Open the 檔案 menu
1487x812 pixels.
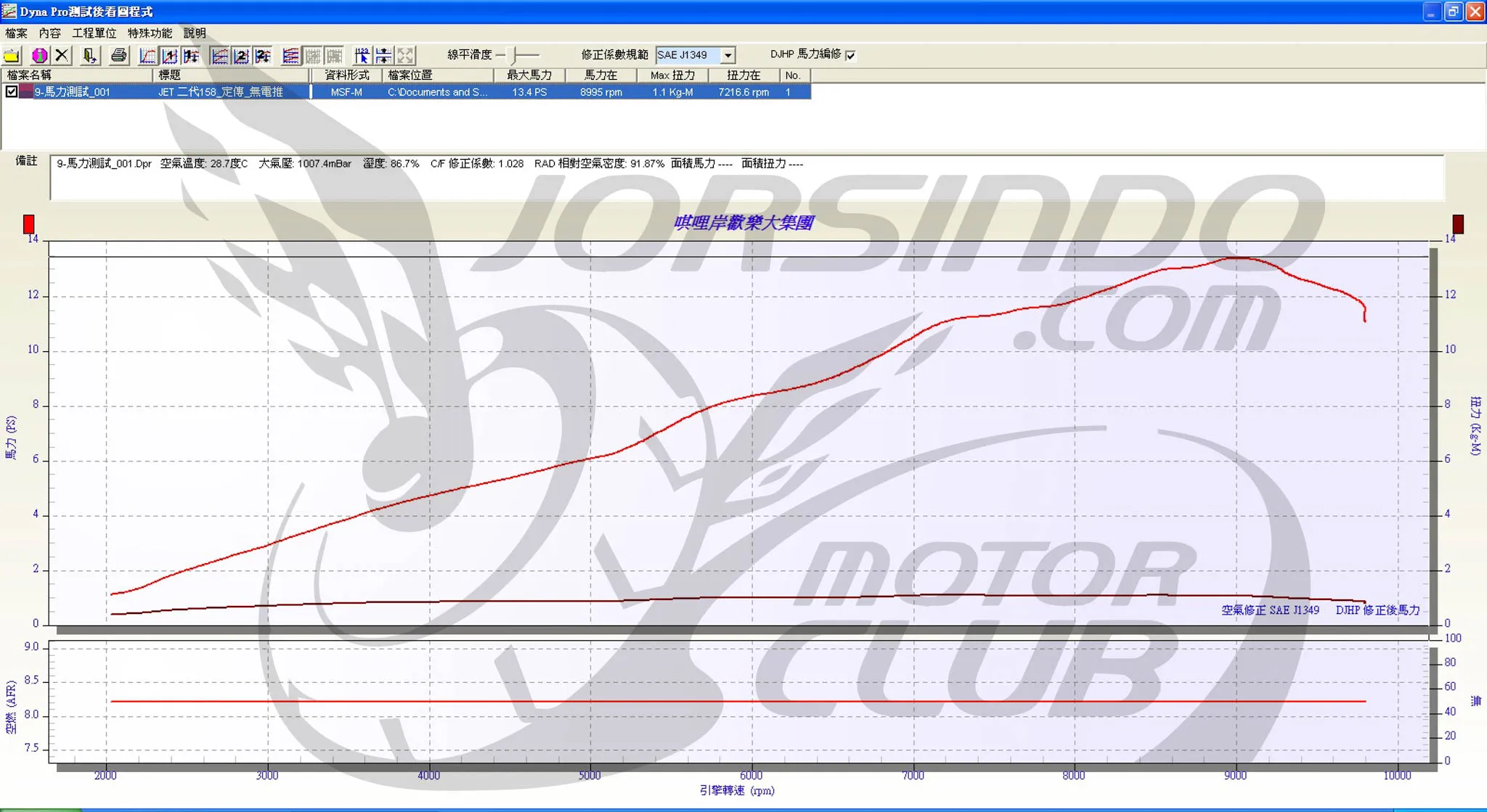pos(16,33)
